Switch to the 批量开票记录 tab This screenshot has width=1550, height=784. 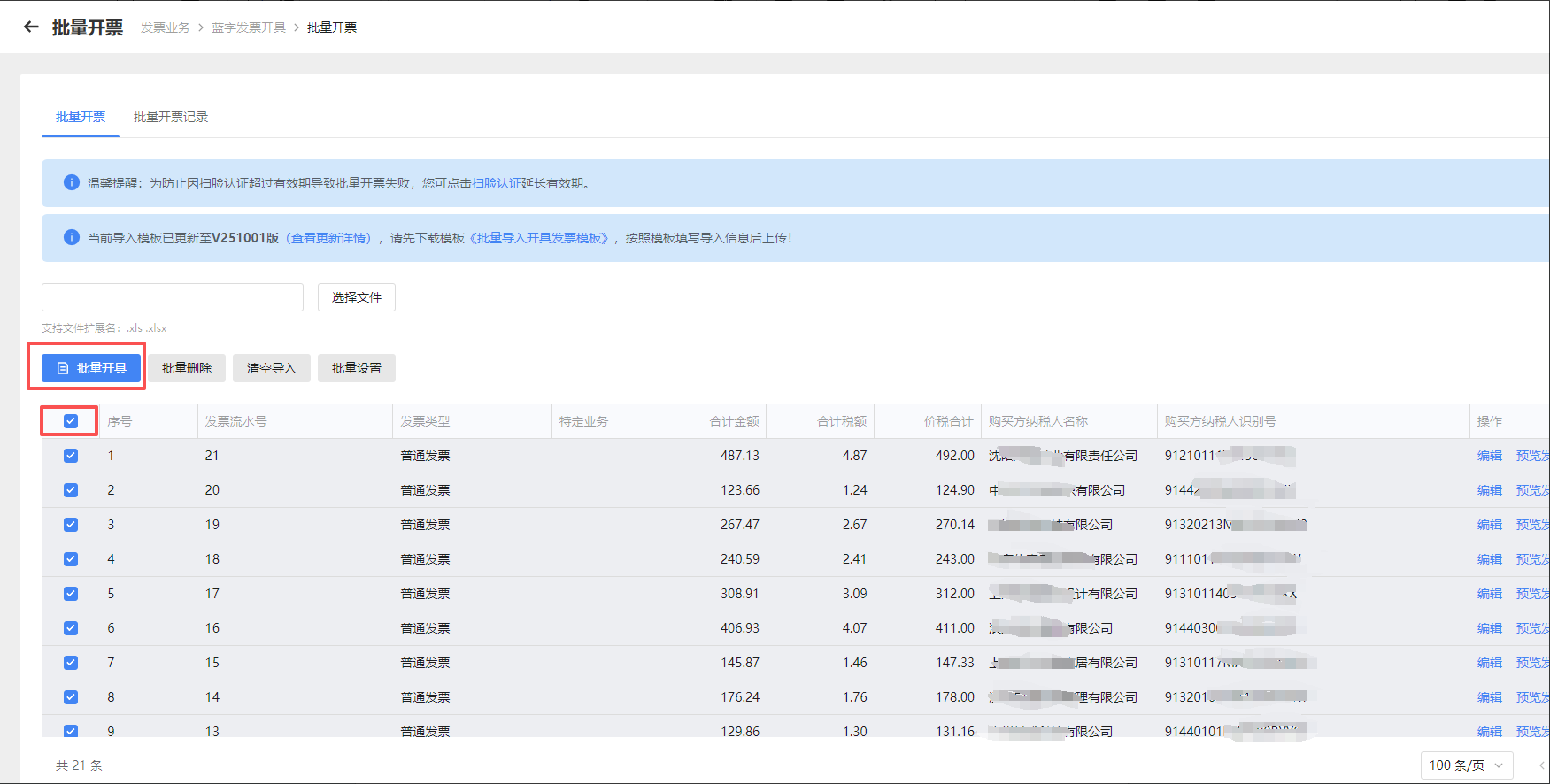(171, 117)
